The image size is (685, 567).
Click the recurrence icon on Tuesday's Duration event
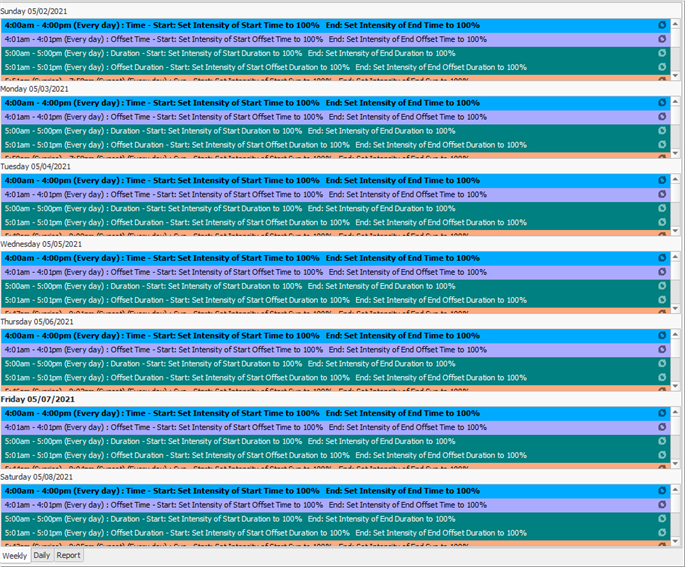click(x=662, y=209)
